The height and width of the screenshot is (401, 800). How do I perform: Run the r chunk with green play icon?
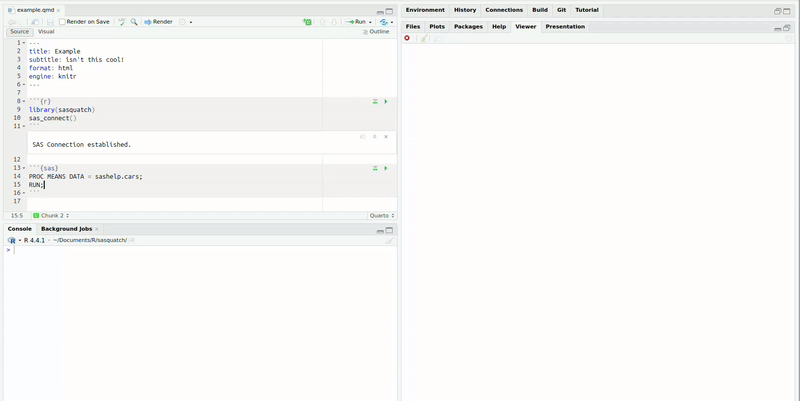(x=386, y=101)
